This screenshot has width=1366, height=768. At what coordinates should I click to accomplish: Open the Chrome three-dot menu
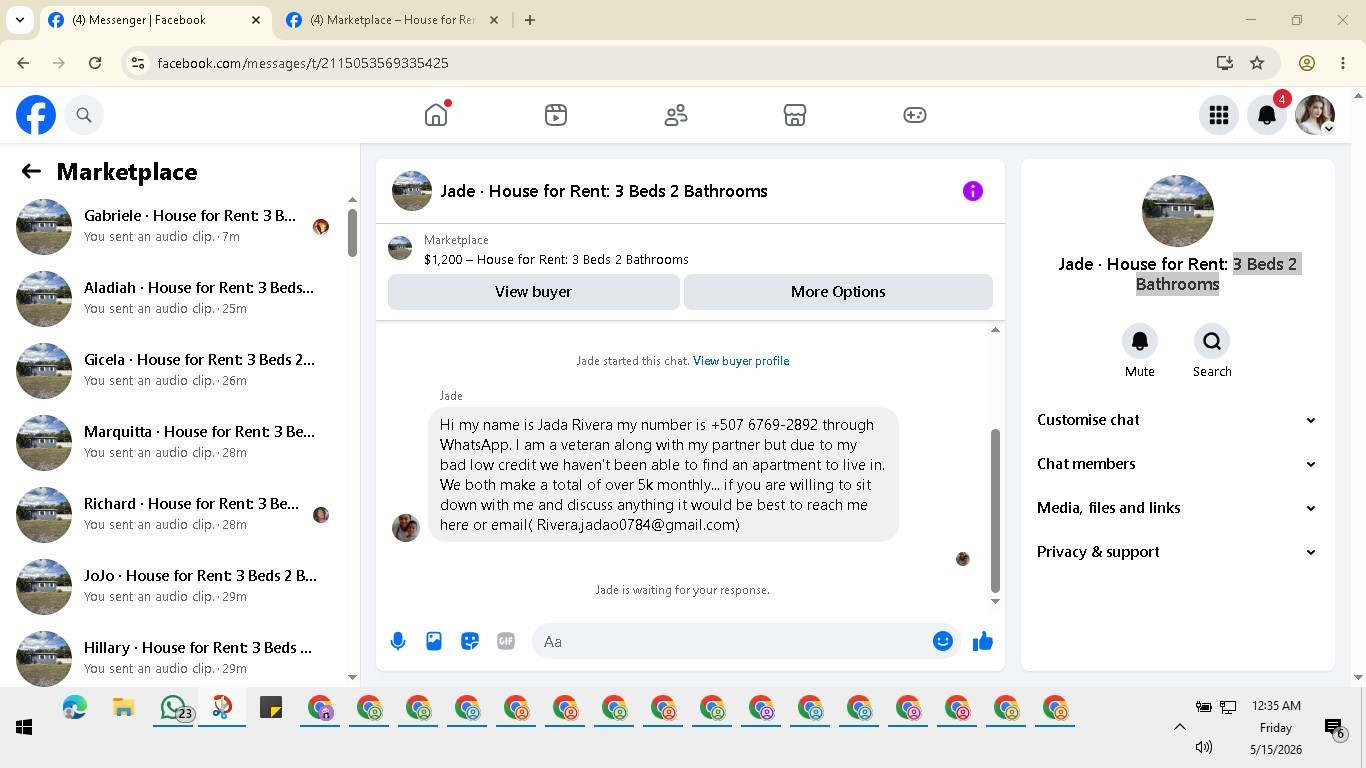pos(1343,63)
